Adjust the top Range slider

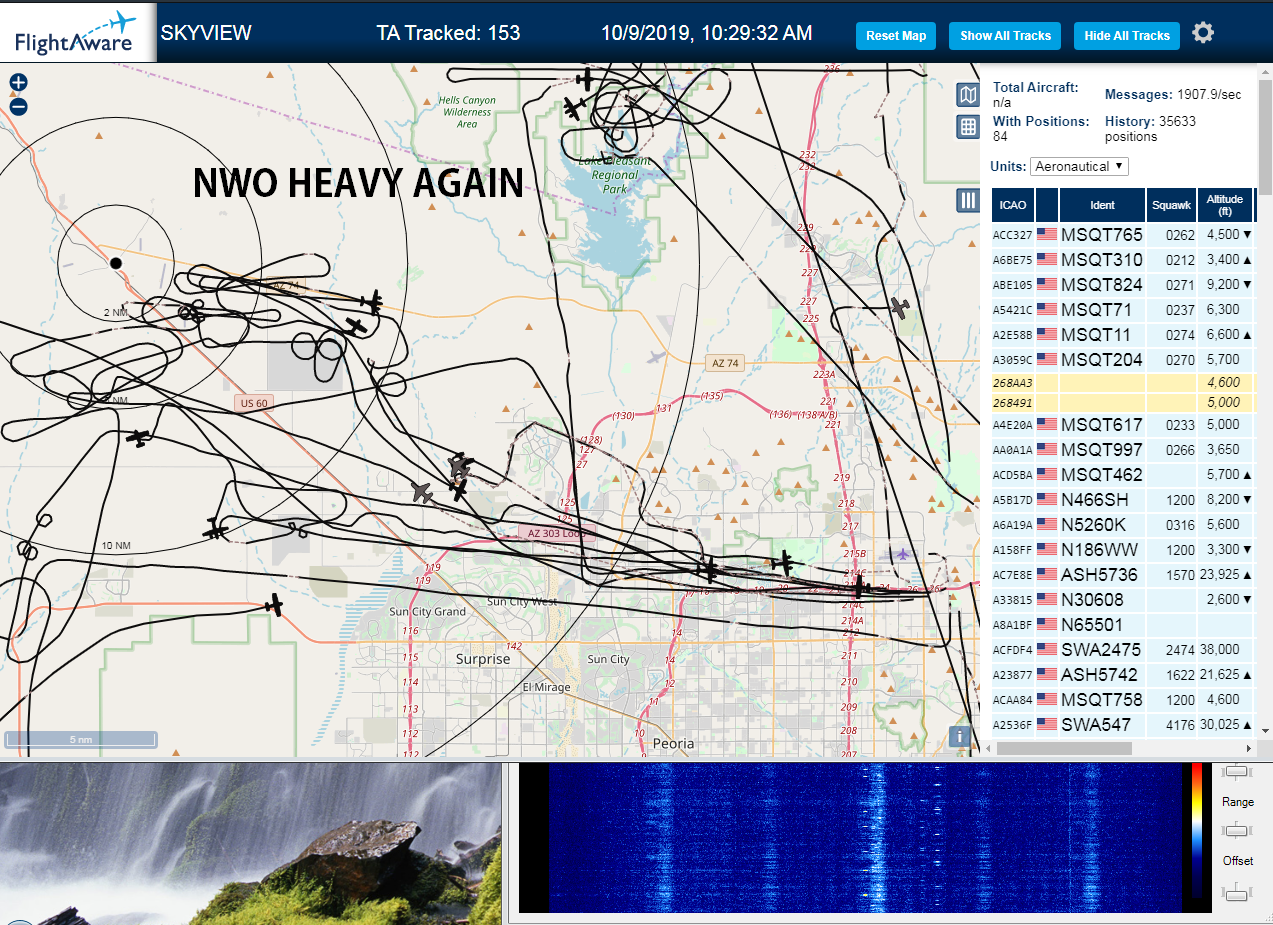pyautogui.click(x=1237, y=771)
